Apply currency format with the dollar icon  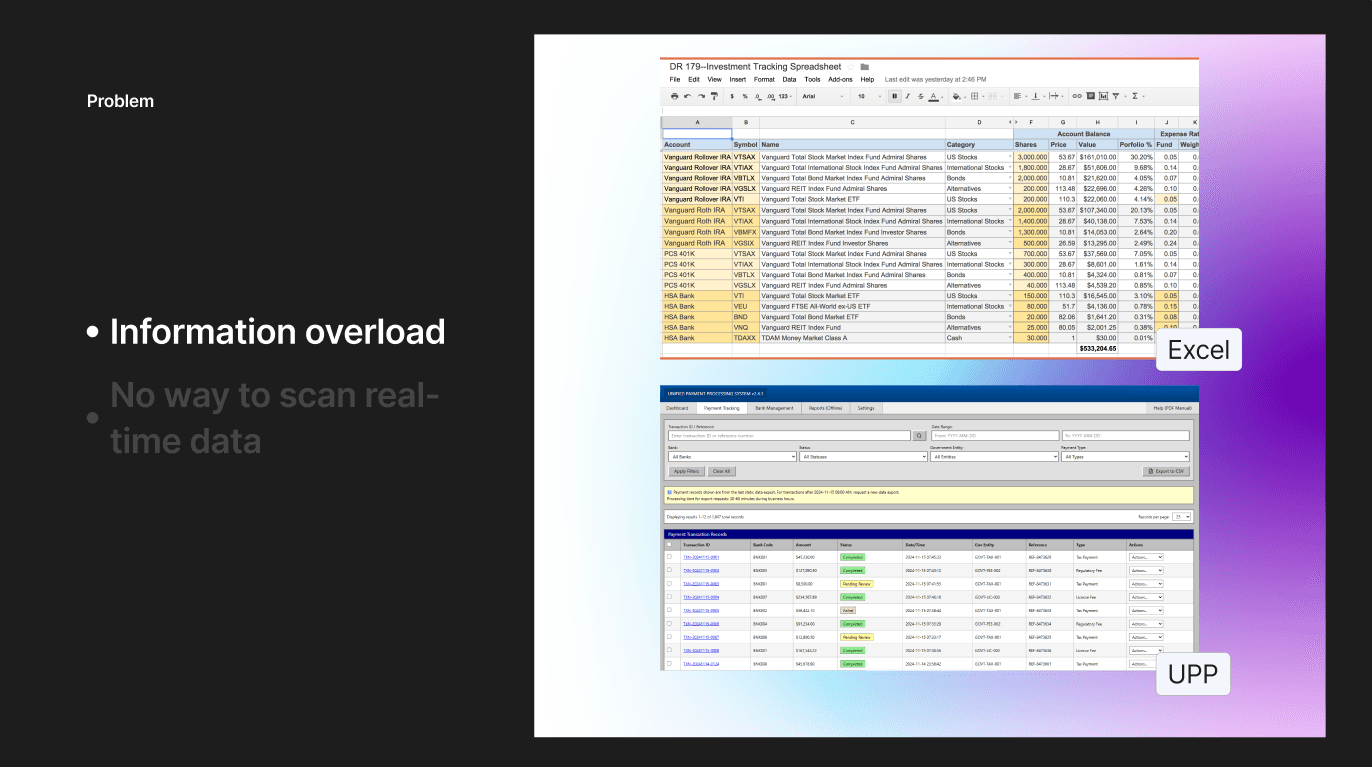tap(732, 96)
